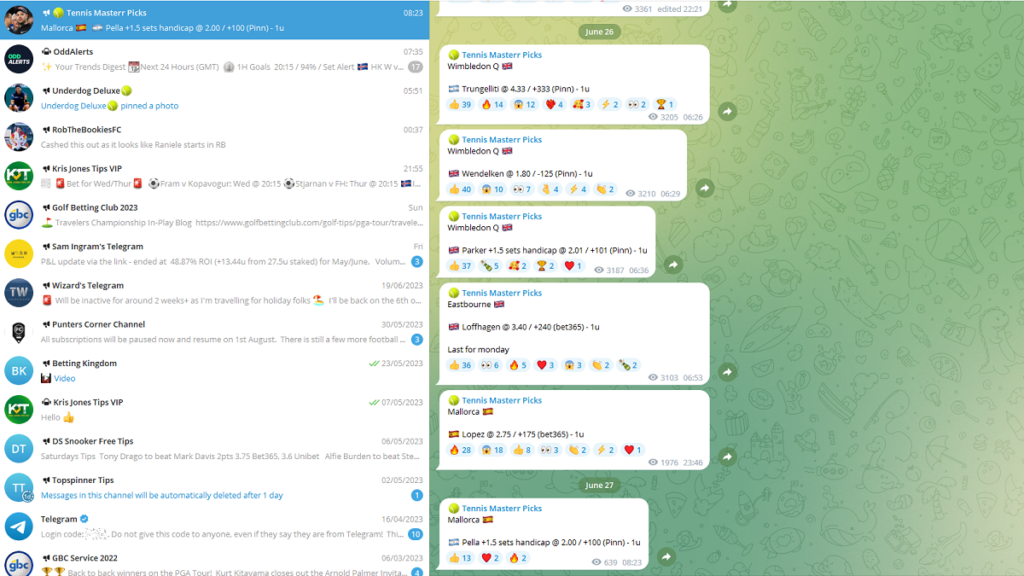
Task: Open Kris Jones Tips VIP 'Hello' chat
Action: point(214,409)
